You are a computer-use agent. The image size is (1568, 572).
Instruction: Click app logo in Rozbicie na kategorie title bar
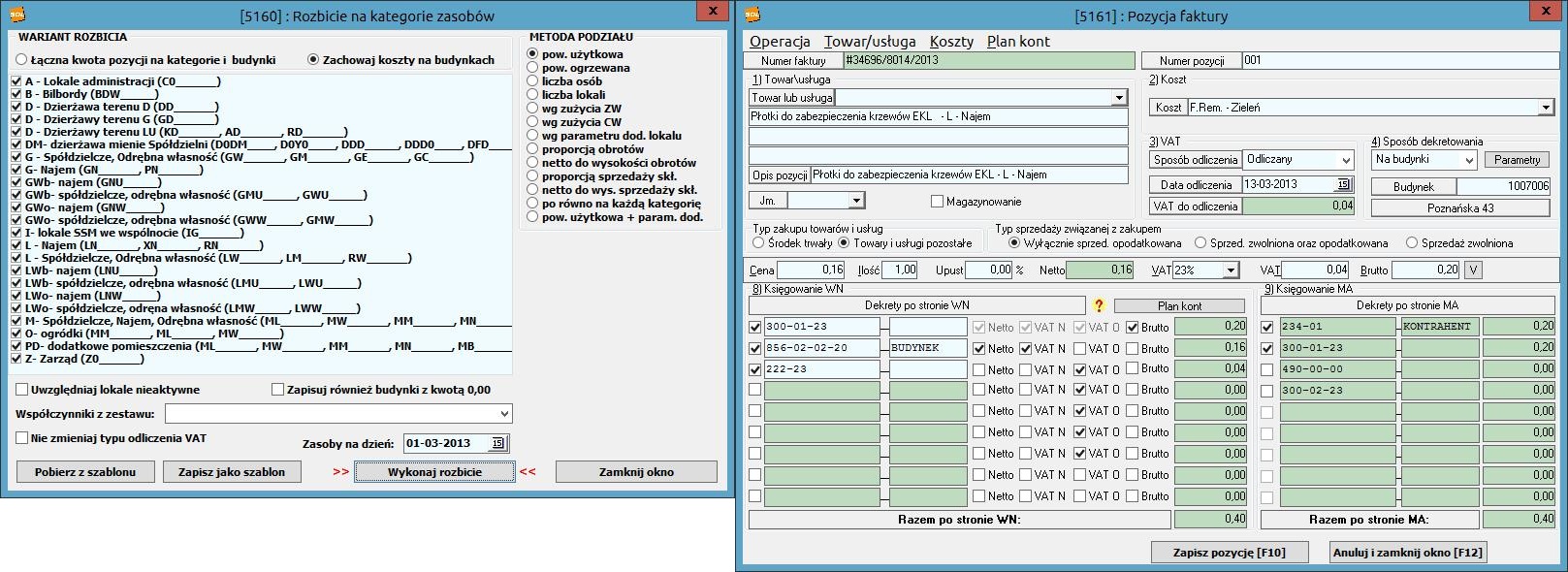[16, 15]
